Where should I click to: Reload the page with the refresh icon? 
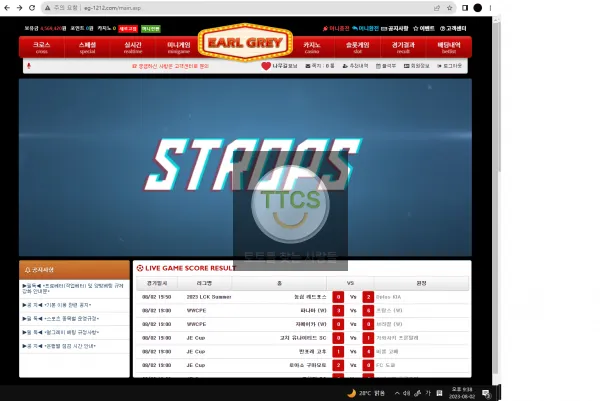coord(32,8)
